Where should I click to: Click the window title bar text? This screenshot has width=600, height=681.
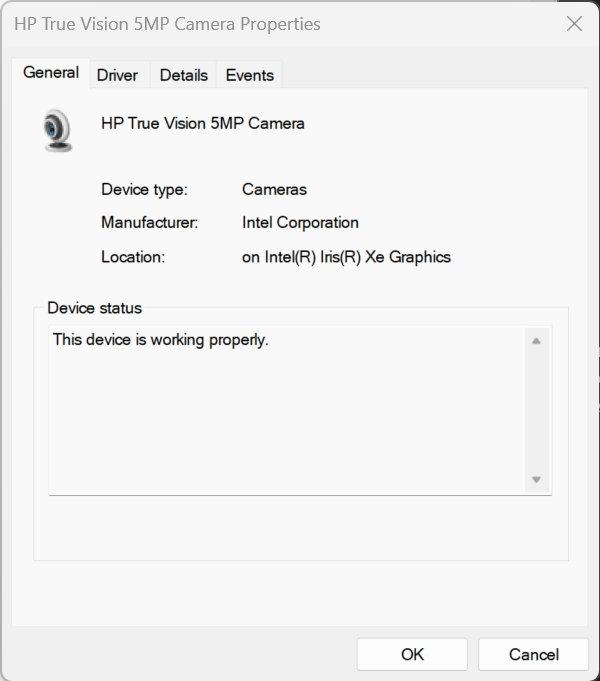167,24
